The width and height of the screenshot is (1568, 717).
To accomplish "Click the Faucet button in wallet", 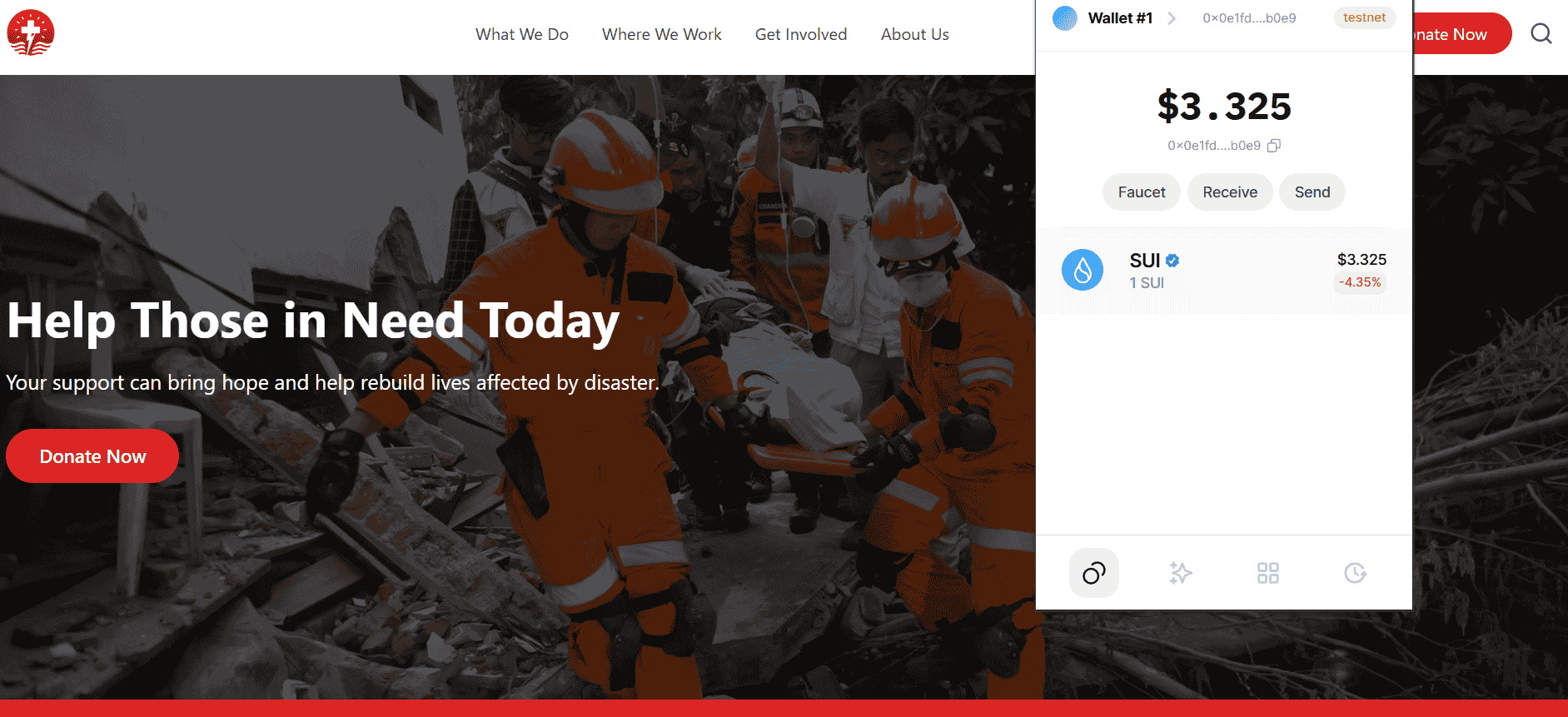I will pyautogui.click(x=1142, y=192).
